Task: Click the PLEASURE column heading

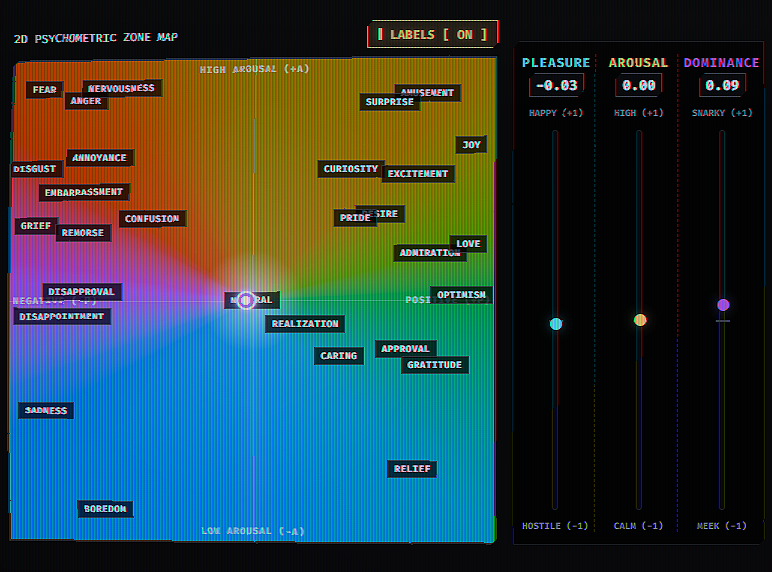Action: tap(556, 63)
